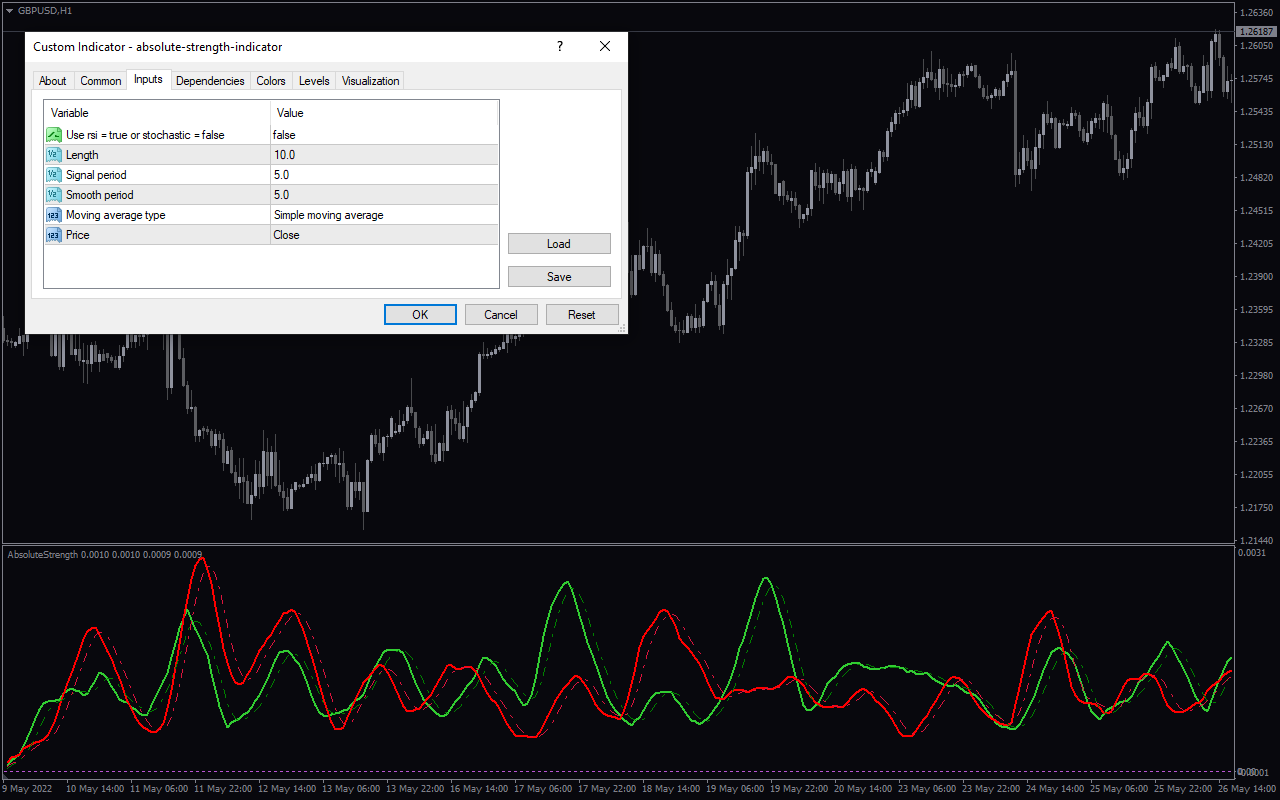
Task: Click the 1.24205 price scale label
Action: pyautogui.click(x=1256, y=243)
